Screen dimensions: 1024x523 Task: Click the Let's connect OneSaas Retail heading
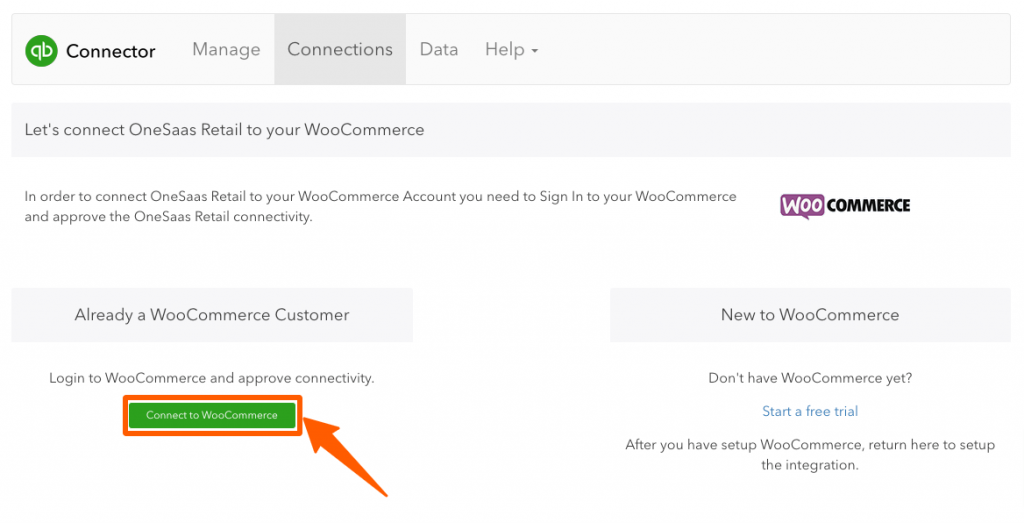point(224,130)
